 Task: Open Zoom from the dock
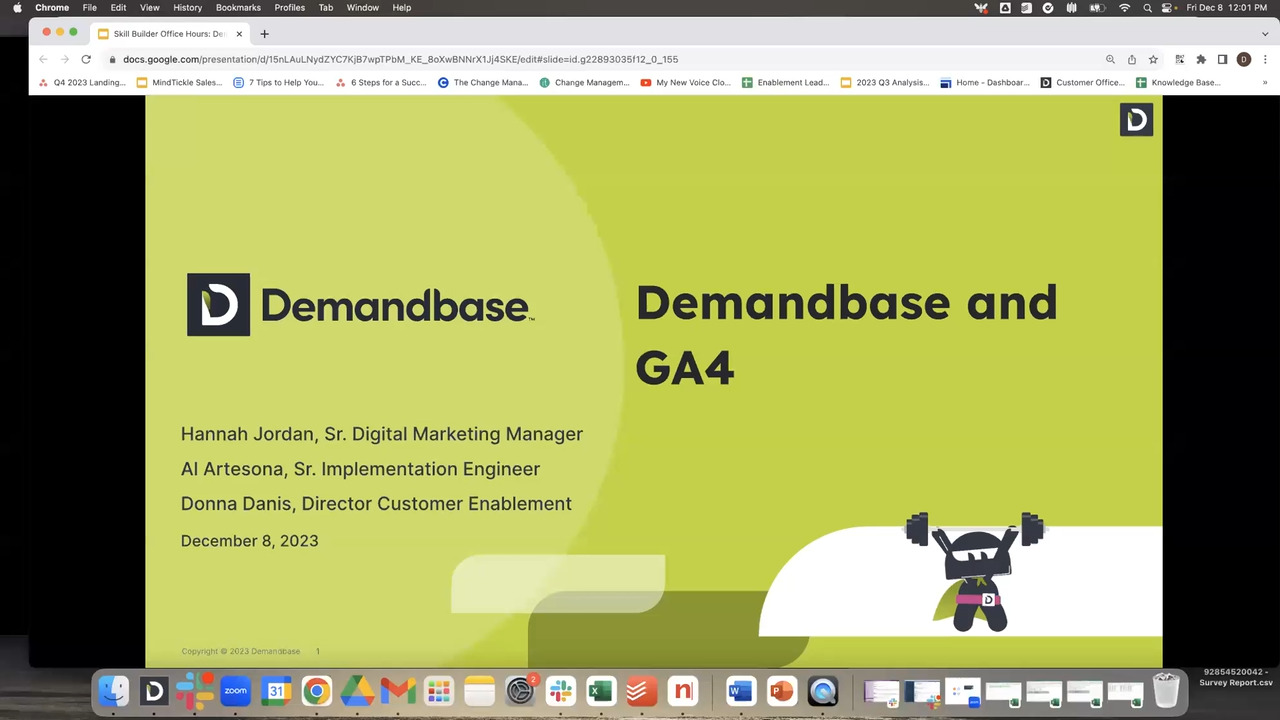click(x=235, y=691)
